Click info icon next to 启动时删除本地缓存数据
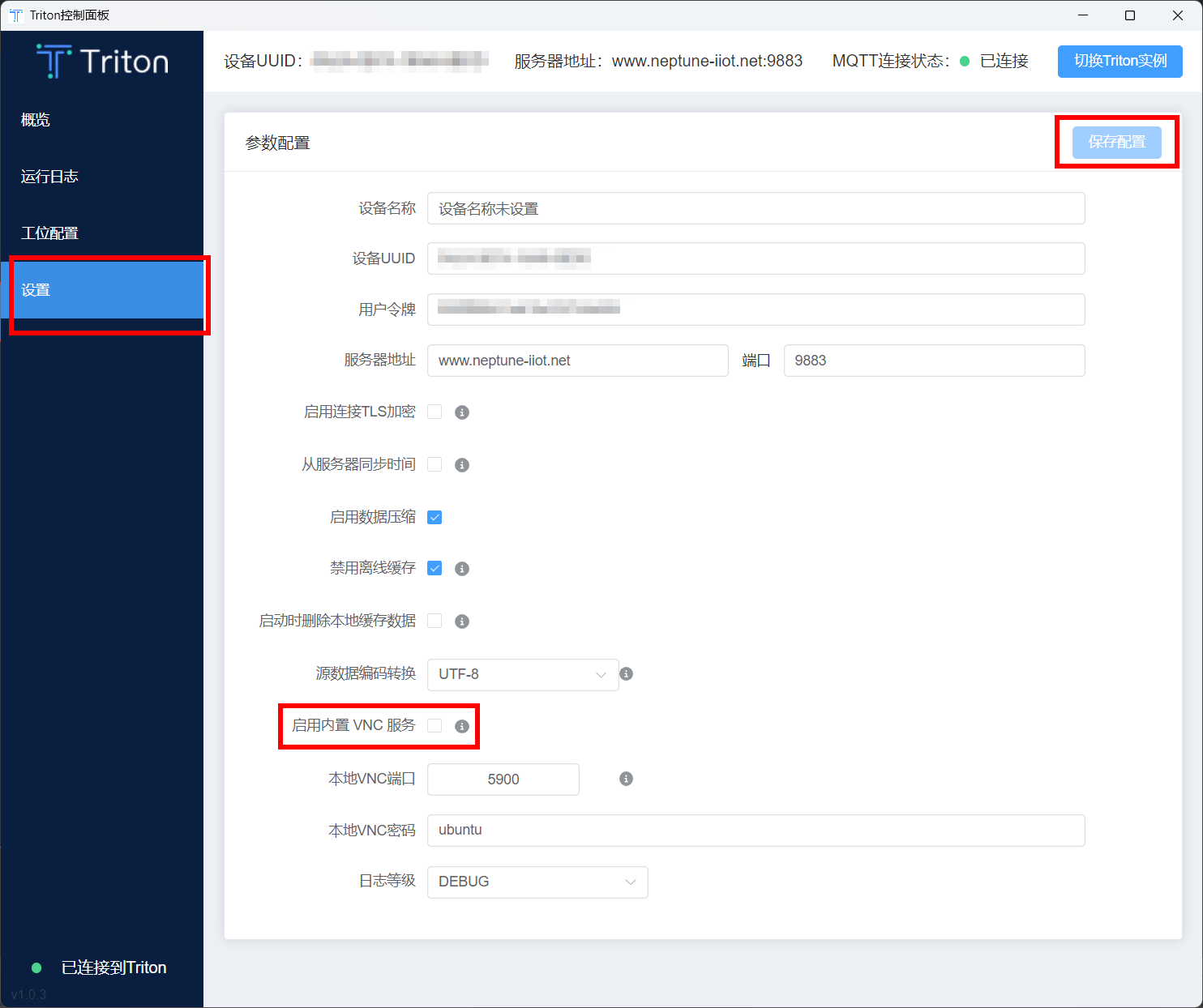This screenshot has width=1203, height=1008. click(x=462, y=621)
